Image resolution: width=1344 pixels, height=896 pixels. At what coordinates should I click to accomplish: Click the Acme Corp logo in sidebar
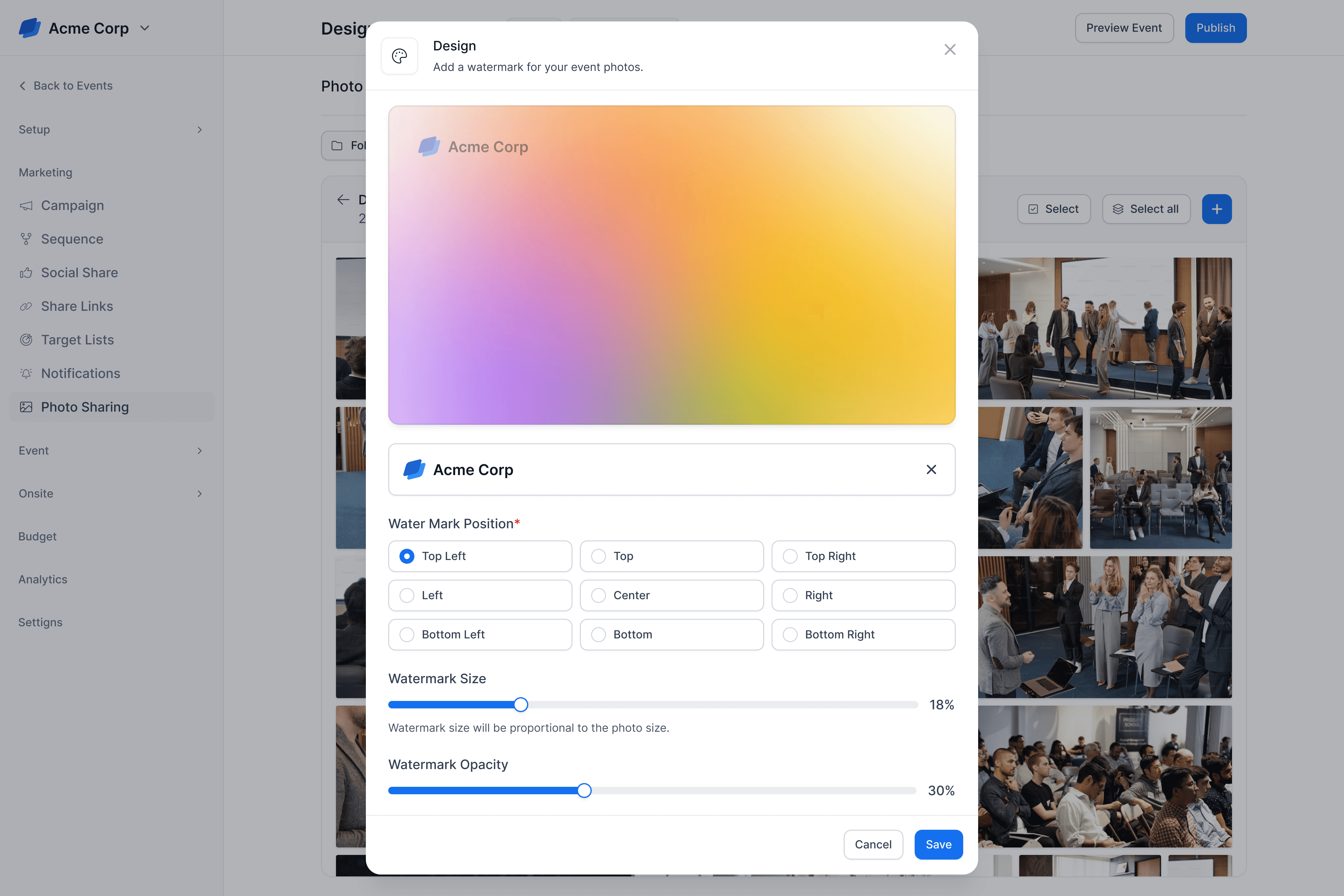[30, 28]
